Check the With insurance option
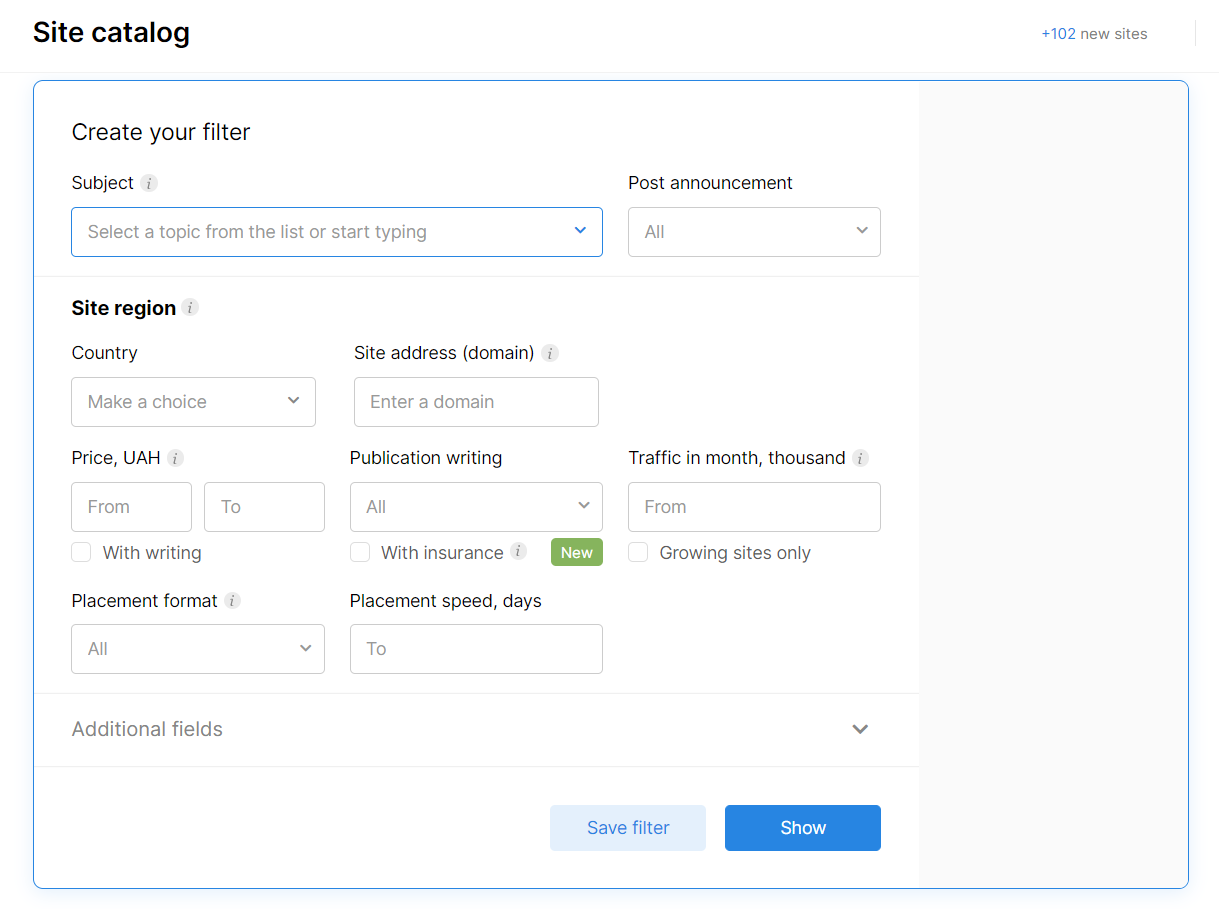Screen dimensions: 1219x909 (x=360, y=552)
